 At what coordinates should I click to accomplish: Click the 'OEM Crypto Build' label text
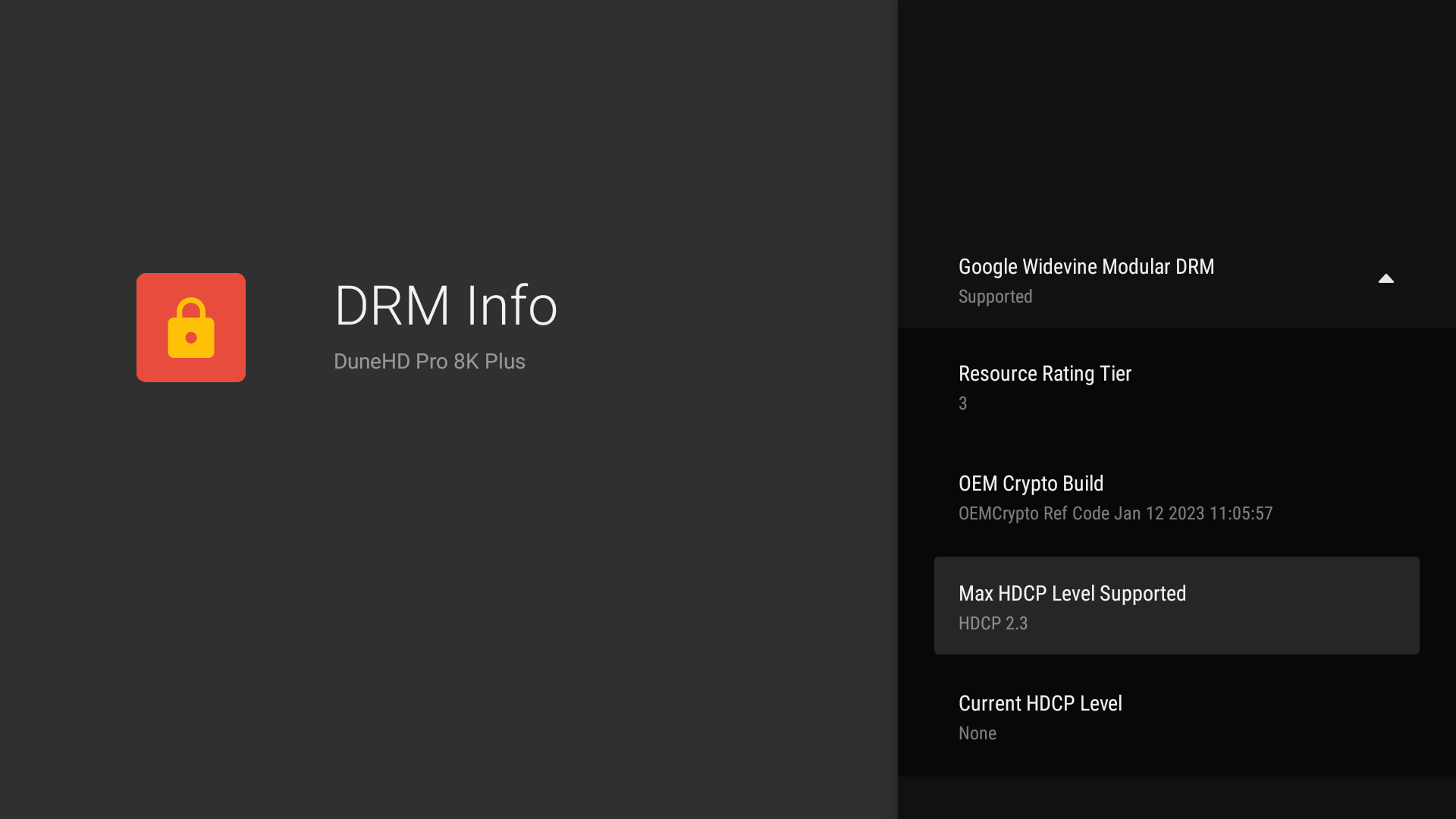1031,484
